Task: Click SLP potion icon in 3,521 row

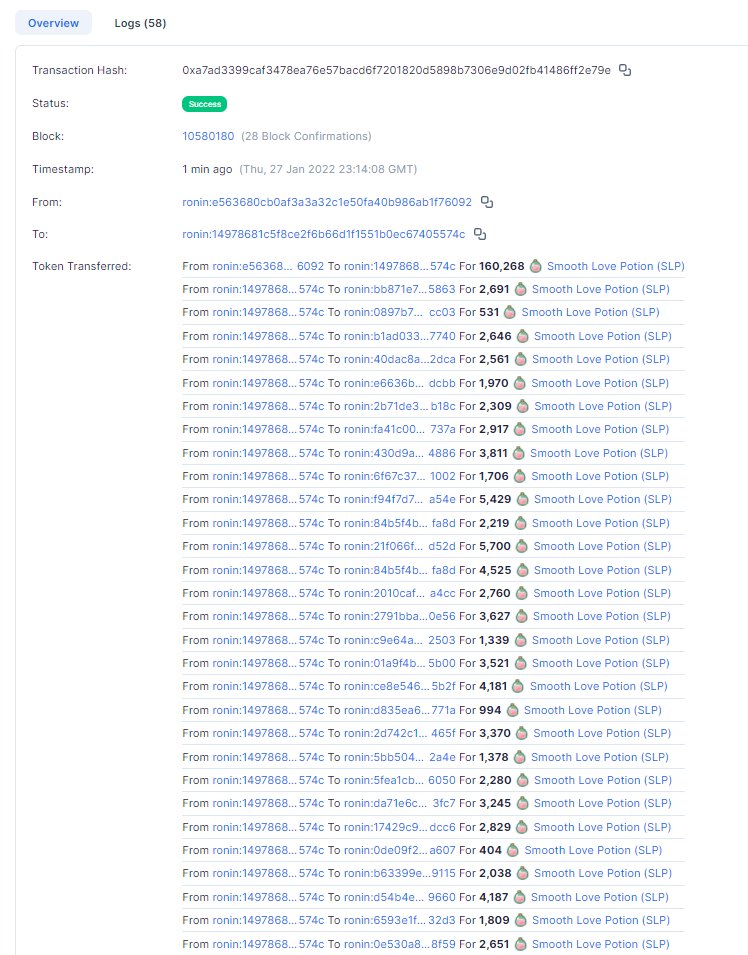Action: point(520,663)
